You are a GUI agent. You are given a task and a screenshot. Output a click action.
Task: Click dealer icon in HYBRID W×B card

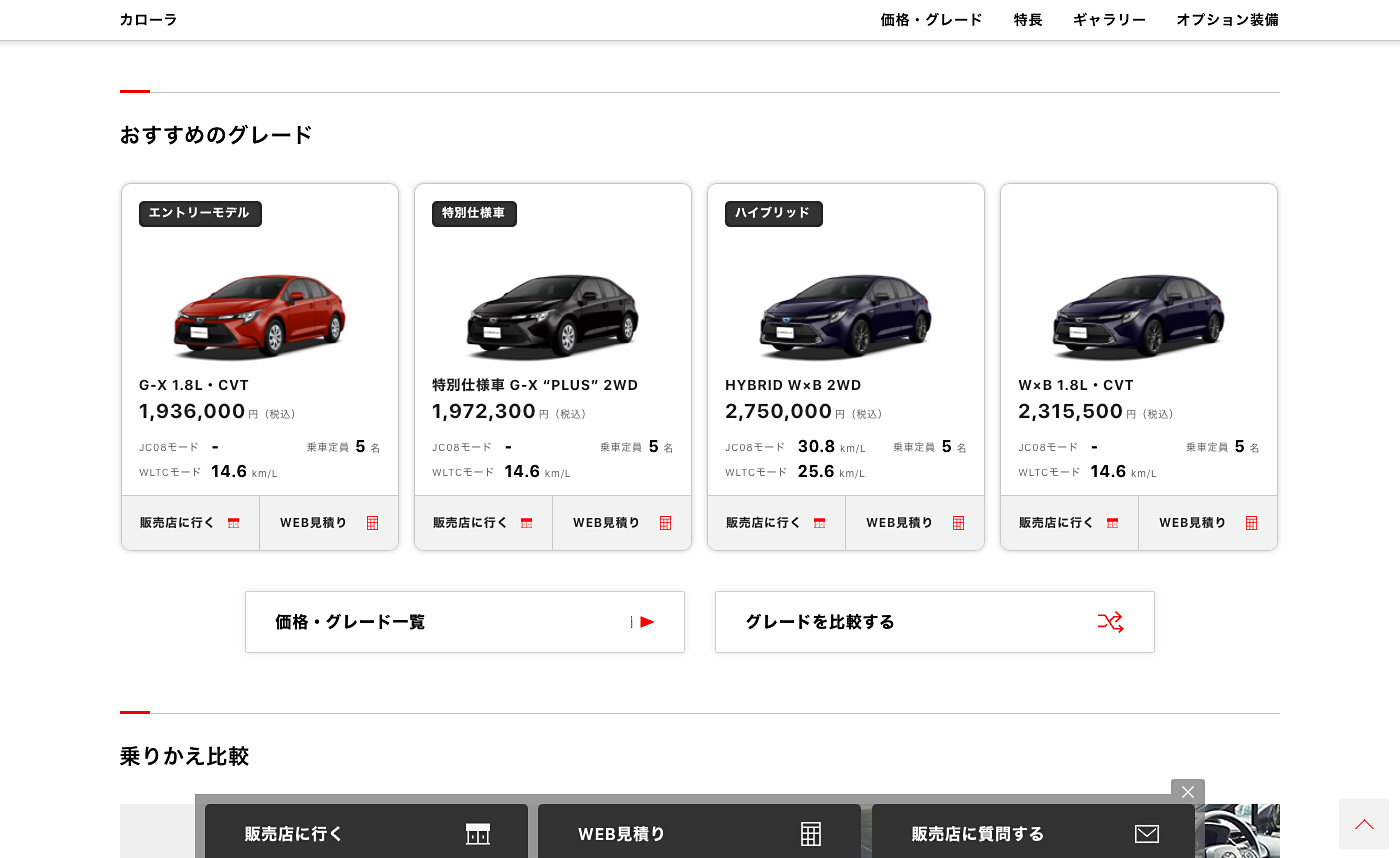tap(820, 523)
